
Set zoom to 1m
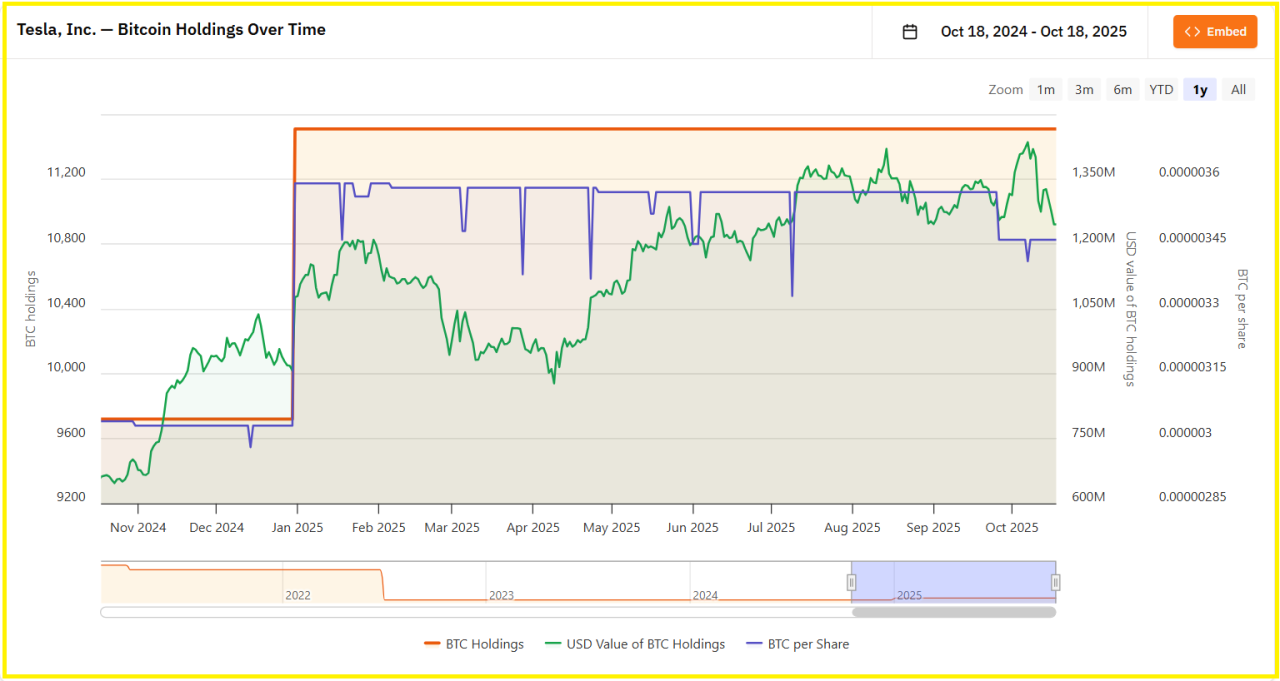(1045, 90)
